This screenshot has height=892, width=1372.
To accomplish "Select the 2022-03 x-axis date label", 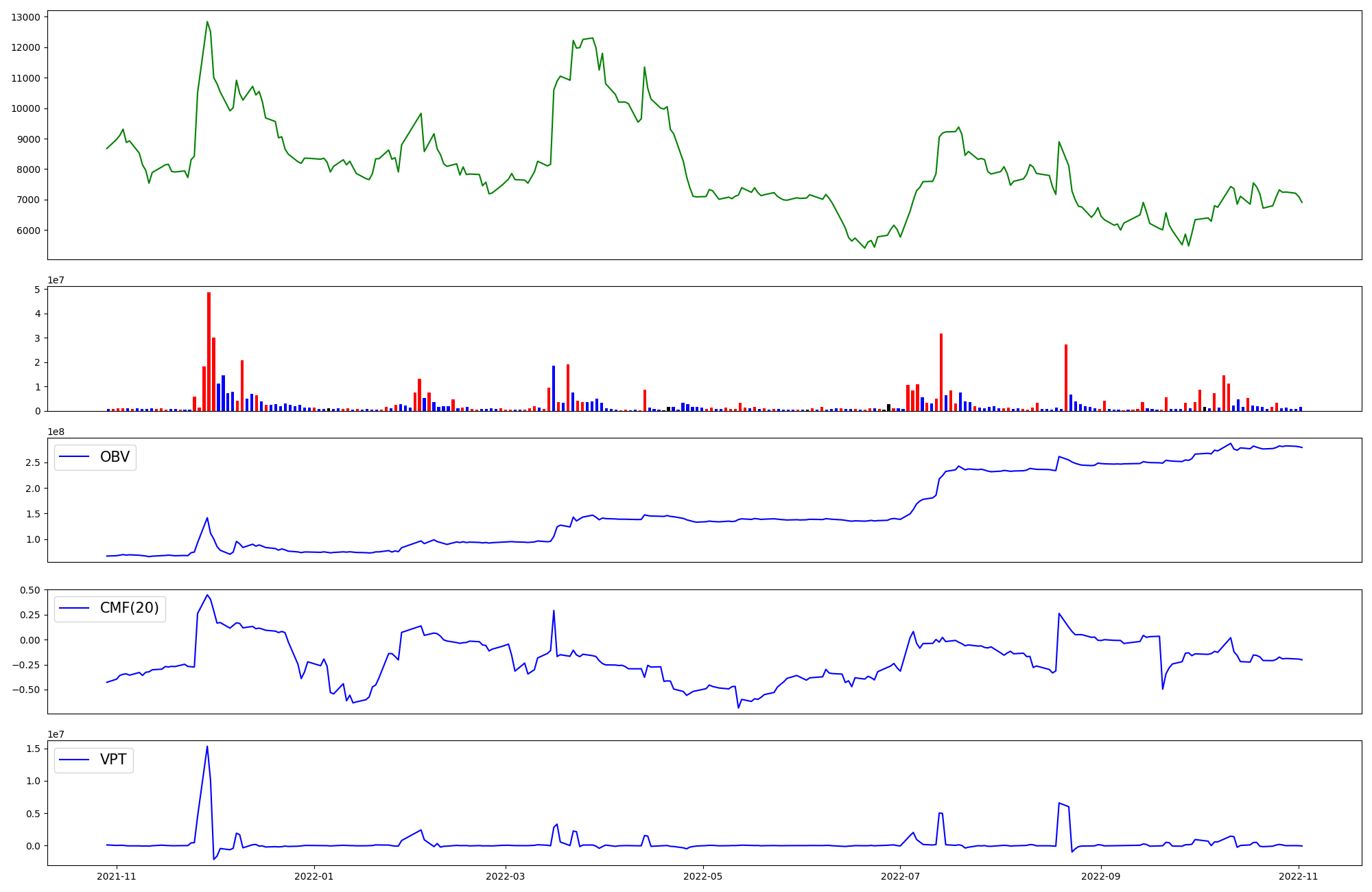I will coord(506,876).
